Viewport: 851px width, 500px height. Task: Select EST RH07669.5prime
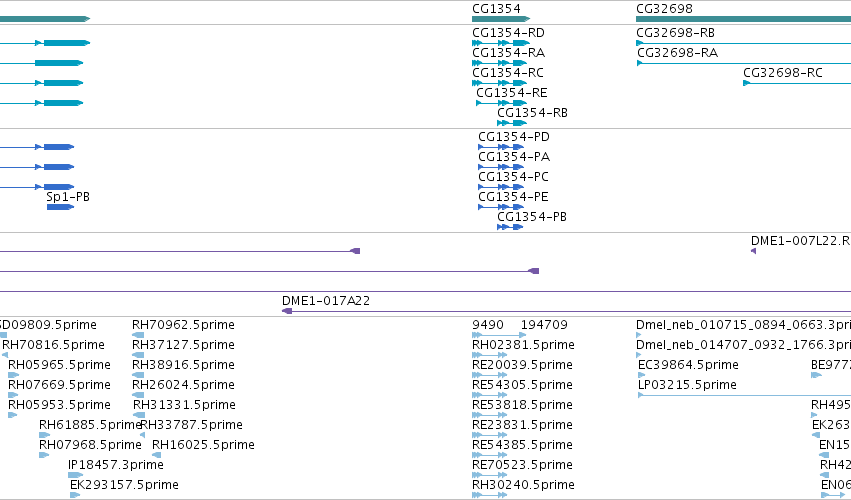59,385
